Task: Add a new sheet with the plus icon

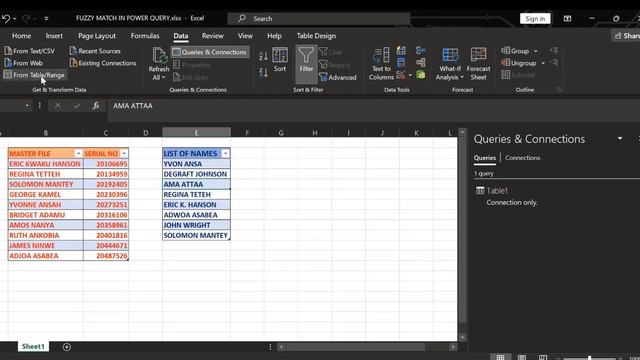Action: coord(67,347)
